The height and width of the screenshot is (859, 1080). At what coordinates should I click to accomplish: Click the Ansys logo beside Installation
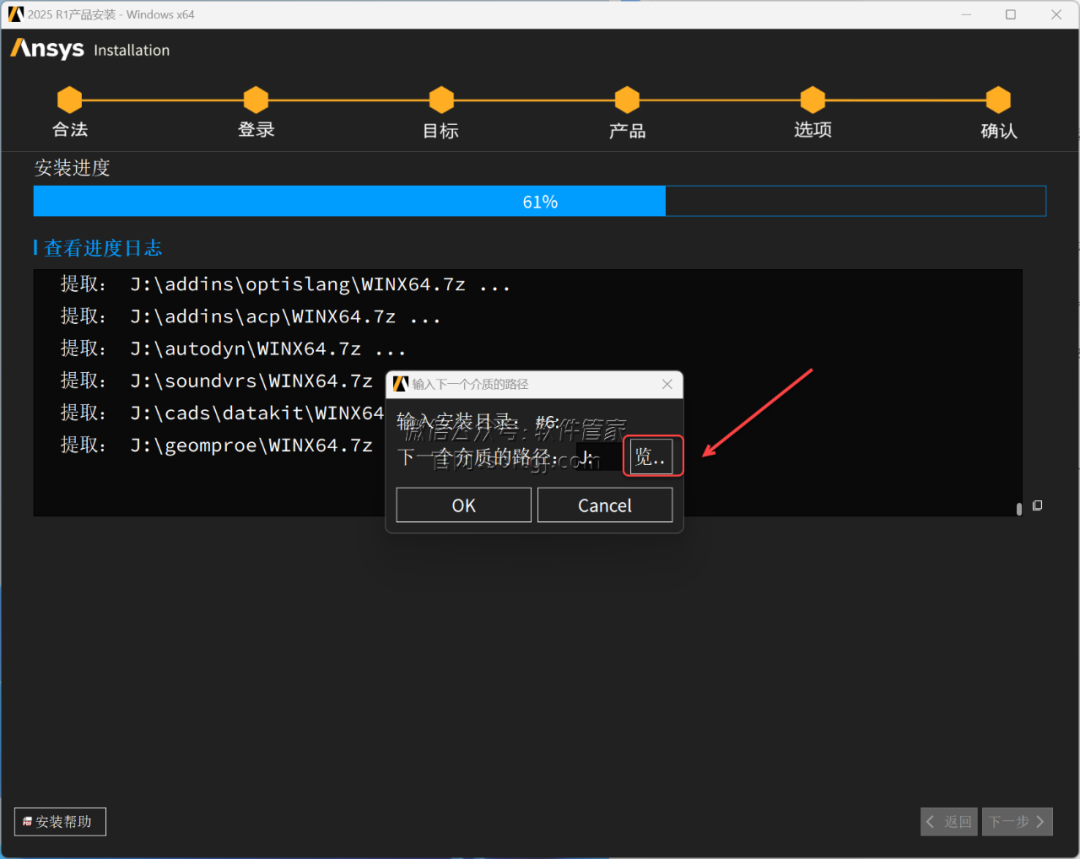[x=47, y=49]
